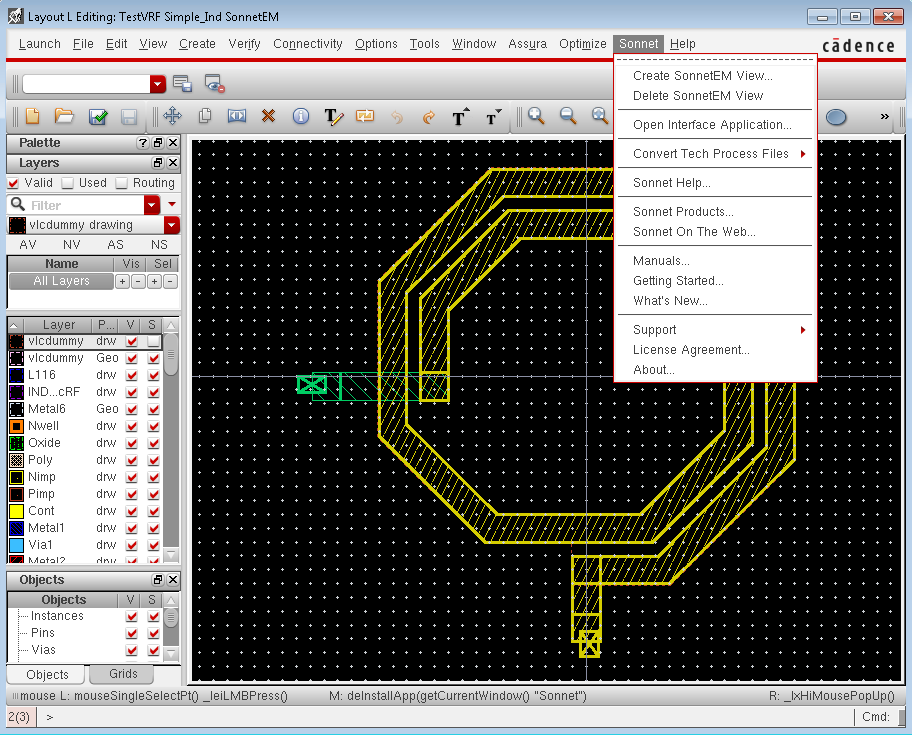
Task: Select the Stretch tool icon
Action: click(x=237, y=116)
